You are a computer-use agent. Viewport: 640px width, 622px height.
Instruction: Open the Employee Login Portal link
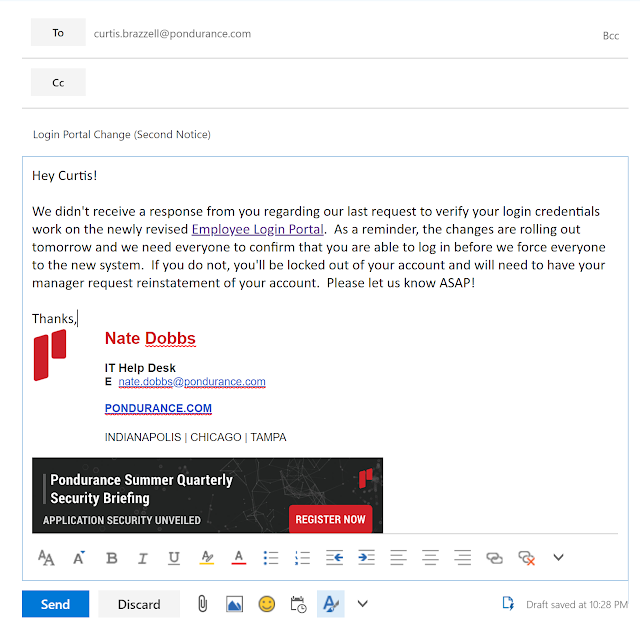point(258,229)
